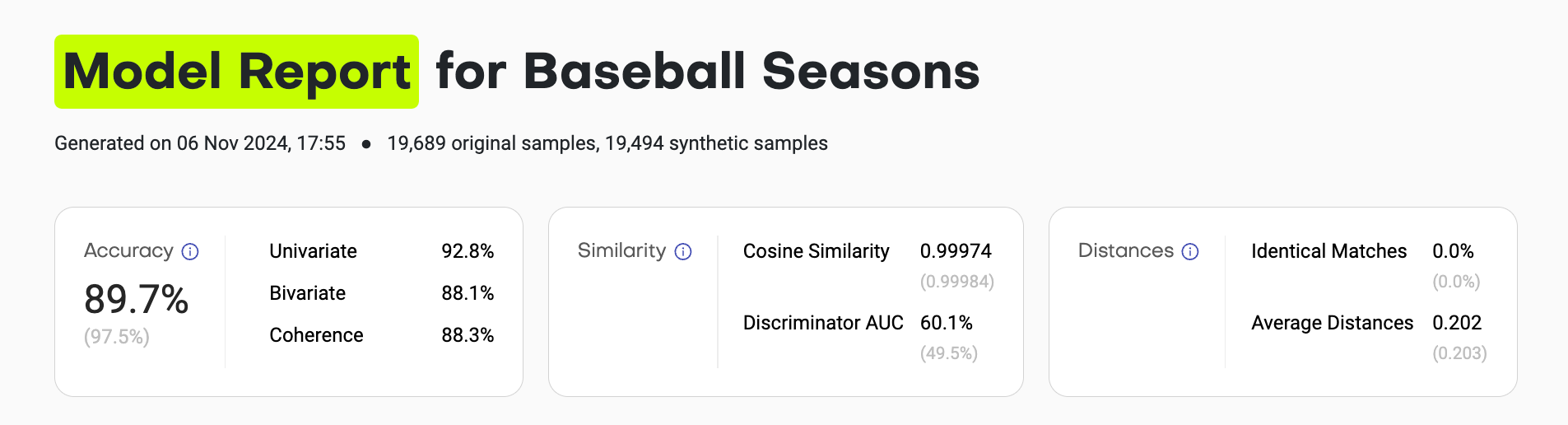1568x425 pixels.
Task: Click the Similarity info icon
Action: [x=683, y=252]
